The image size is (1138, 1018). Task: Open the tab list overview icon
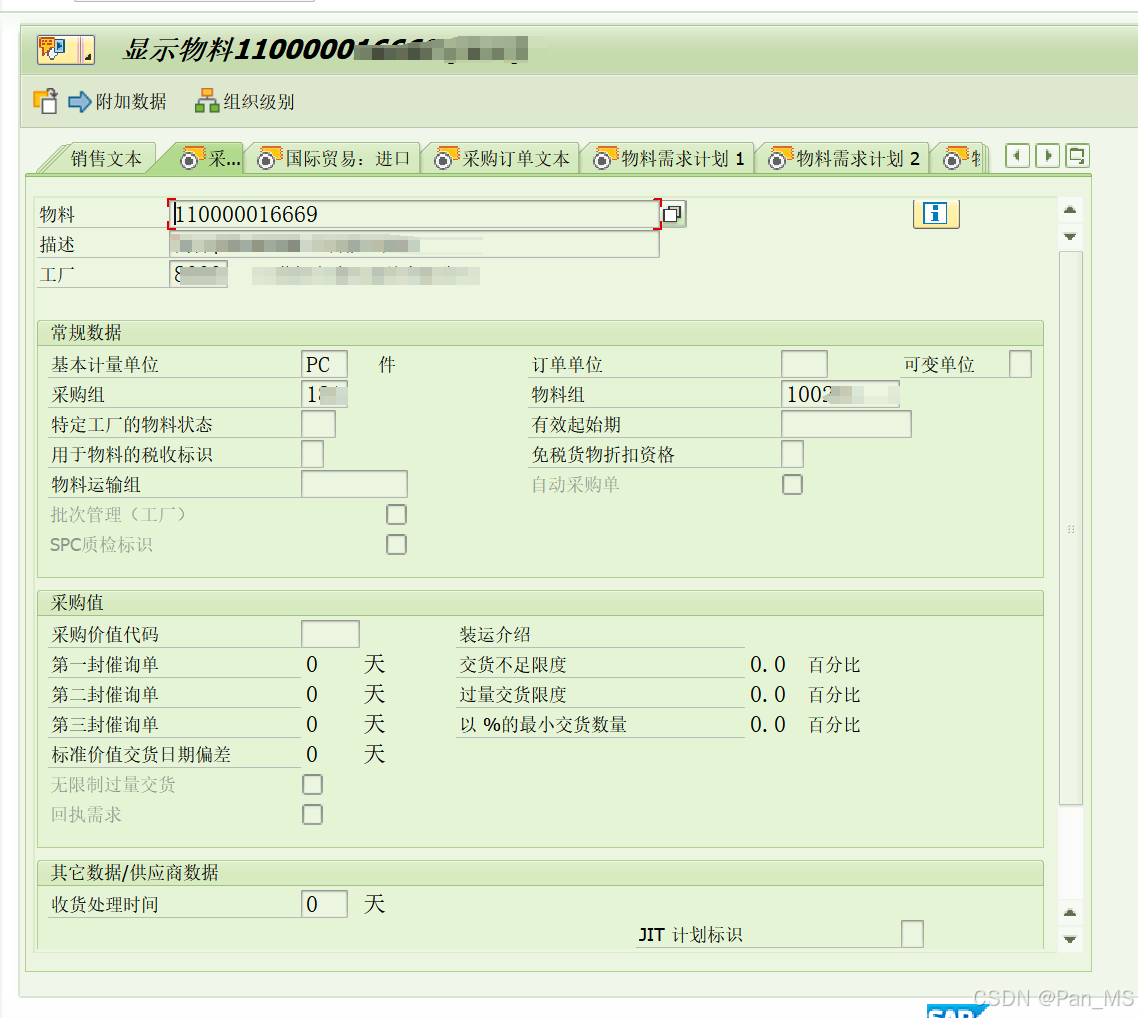[1077, 156]
